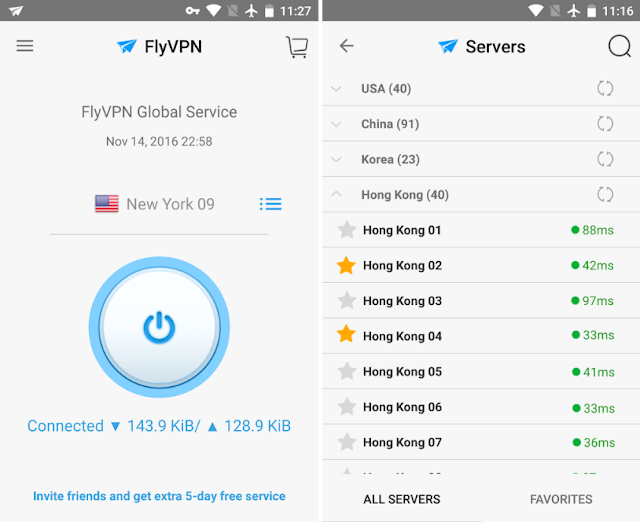Click the Nov 14, 2016 22:58 date
This screenshot has height=522, width=640.
point(159,141)
